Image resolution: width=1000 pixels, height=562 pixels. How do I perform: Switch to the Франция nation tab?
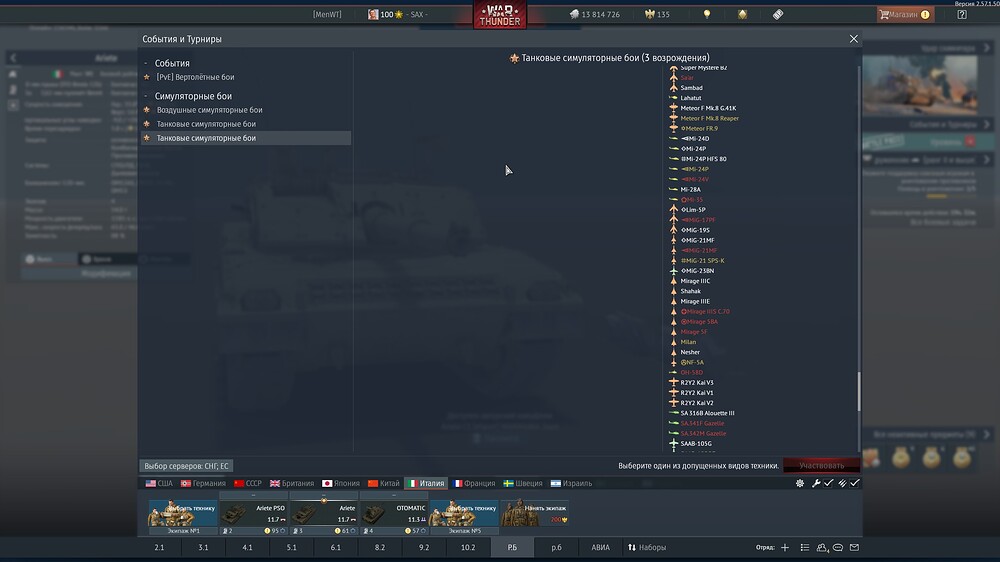473,484
